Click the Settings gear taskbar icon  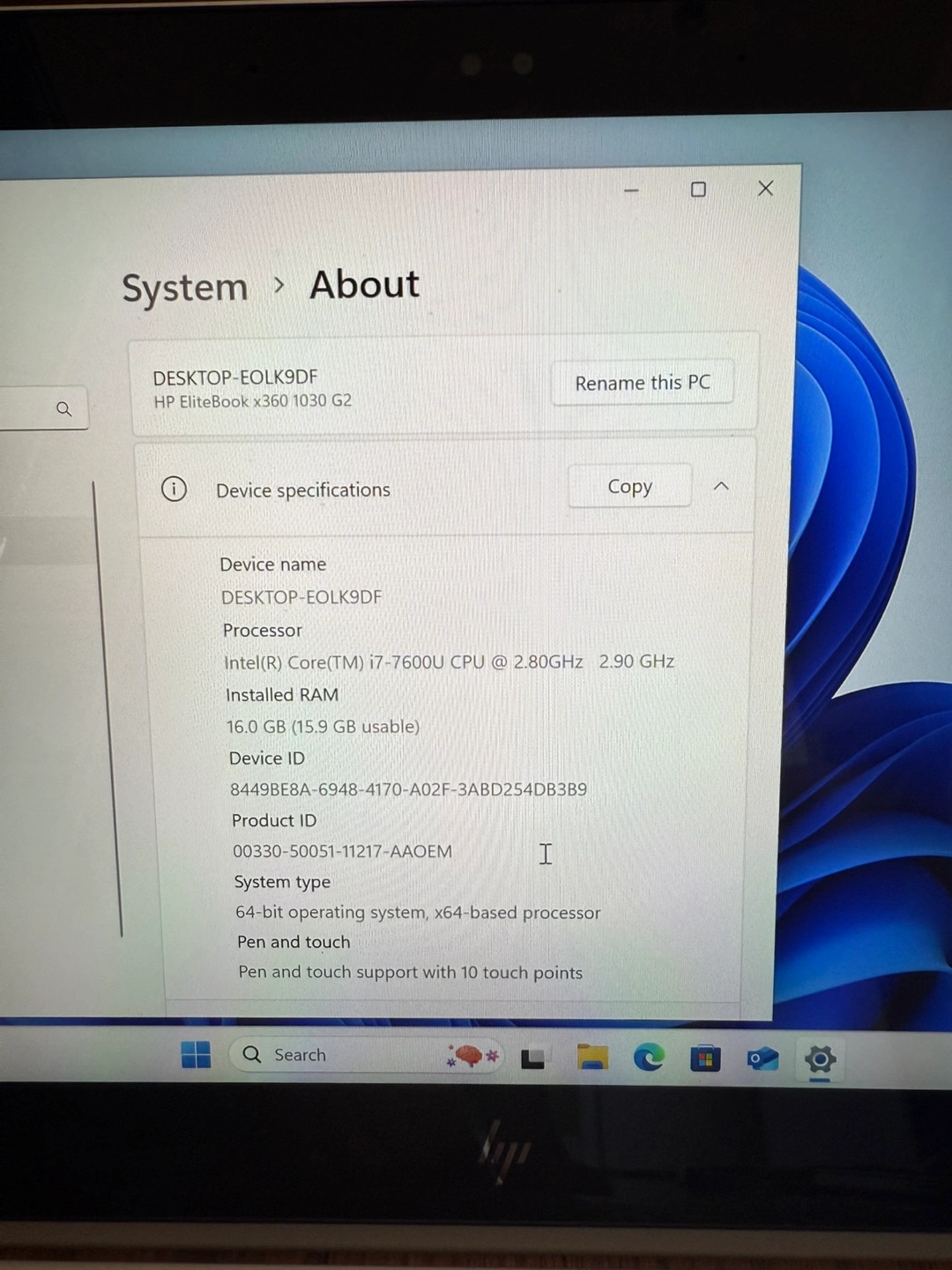pos(820,1059)
